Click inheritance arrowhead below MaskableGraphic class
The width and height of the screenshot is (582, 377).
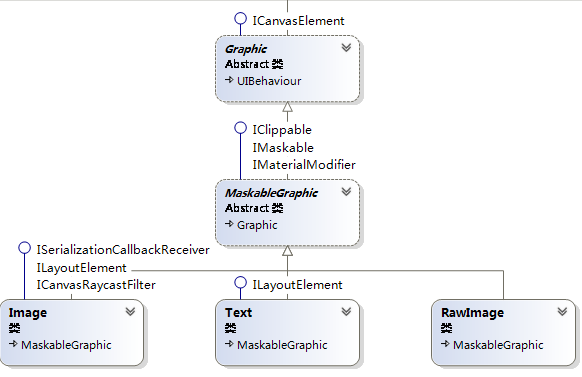coord(287,251)
